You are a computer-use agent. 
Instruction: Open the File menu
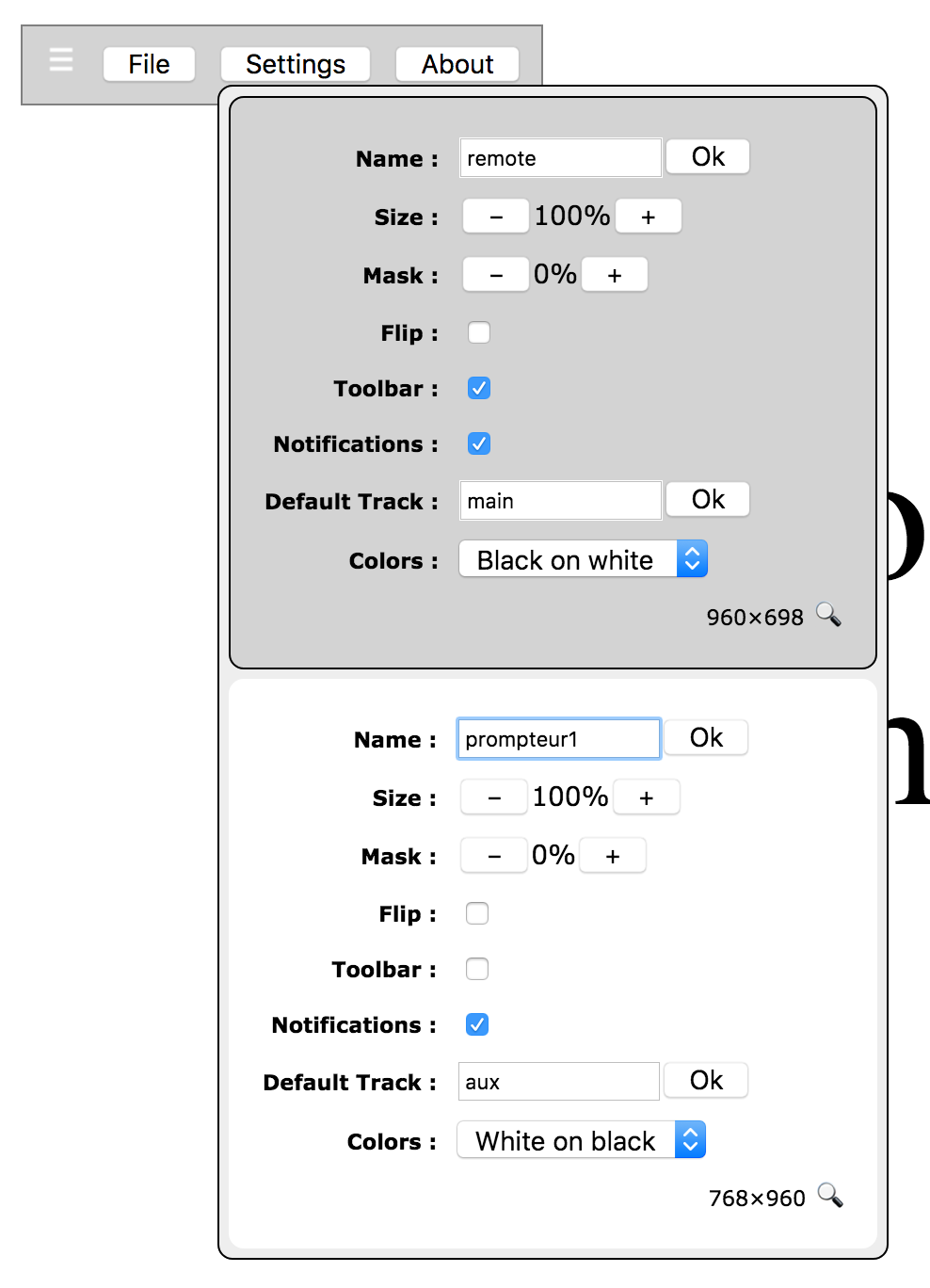149,64
